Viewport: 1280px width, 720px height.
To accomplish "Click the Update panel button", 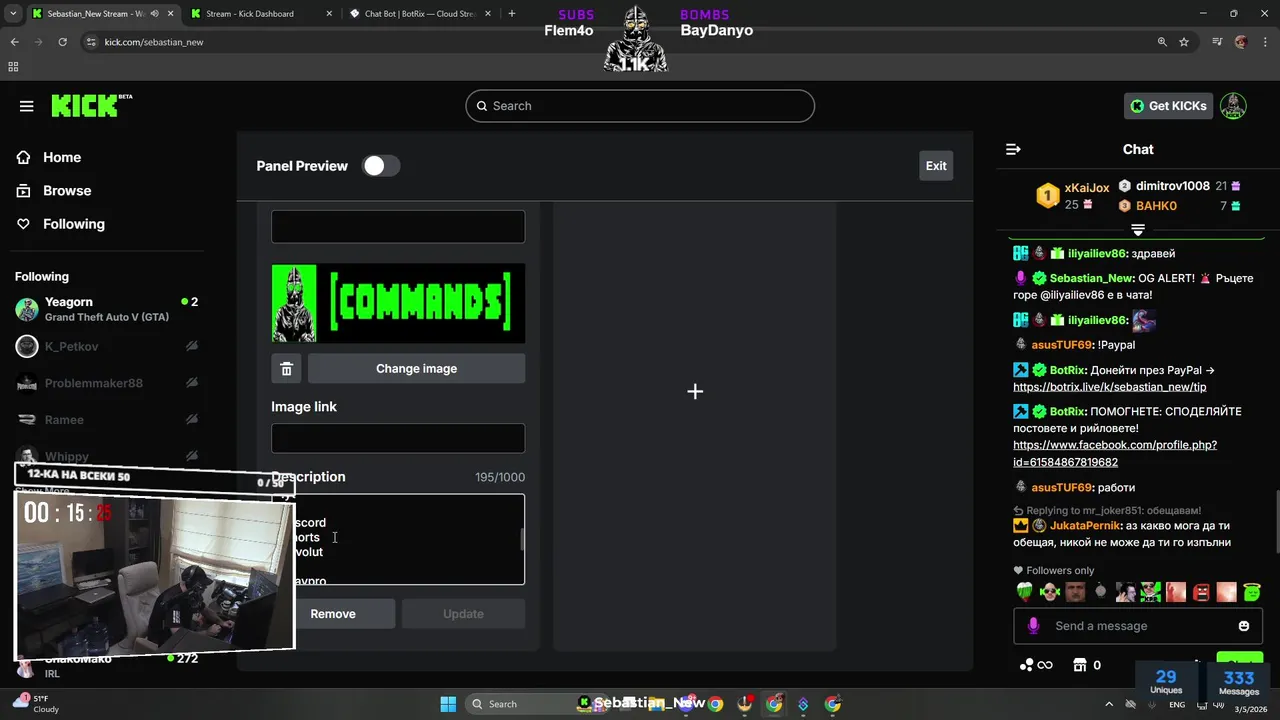I will pyautogui.click(x=463, y=614).
